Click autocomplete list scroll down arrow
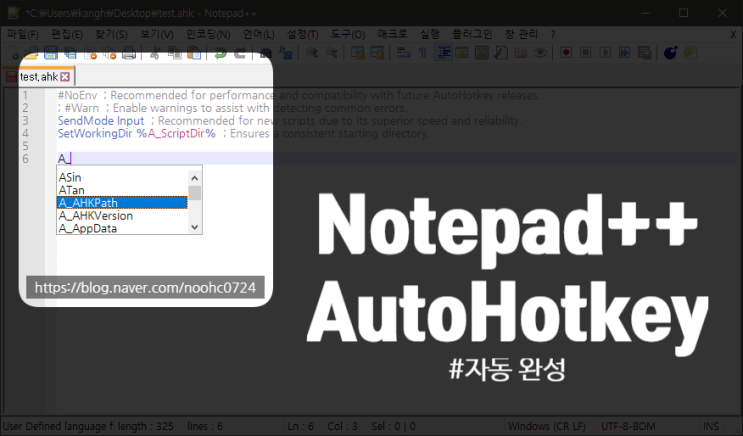743x436 pixels. point(195,227)
